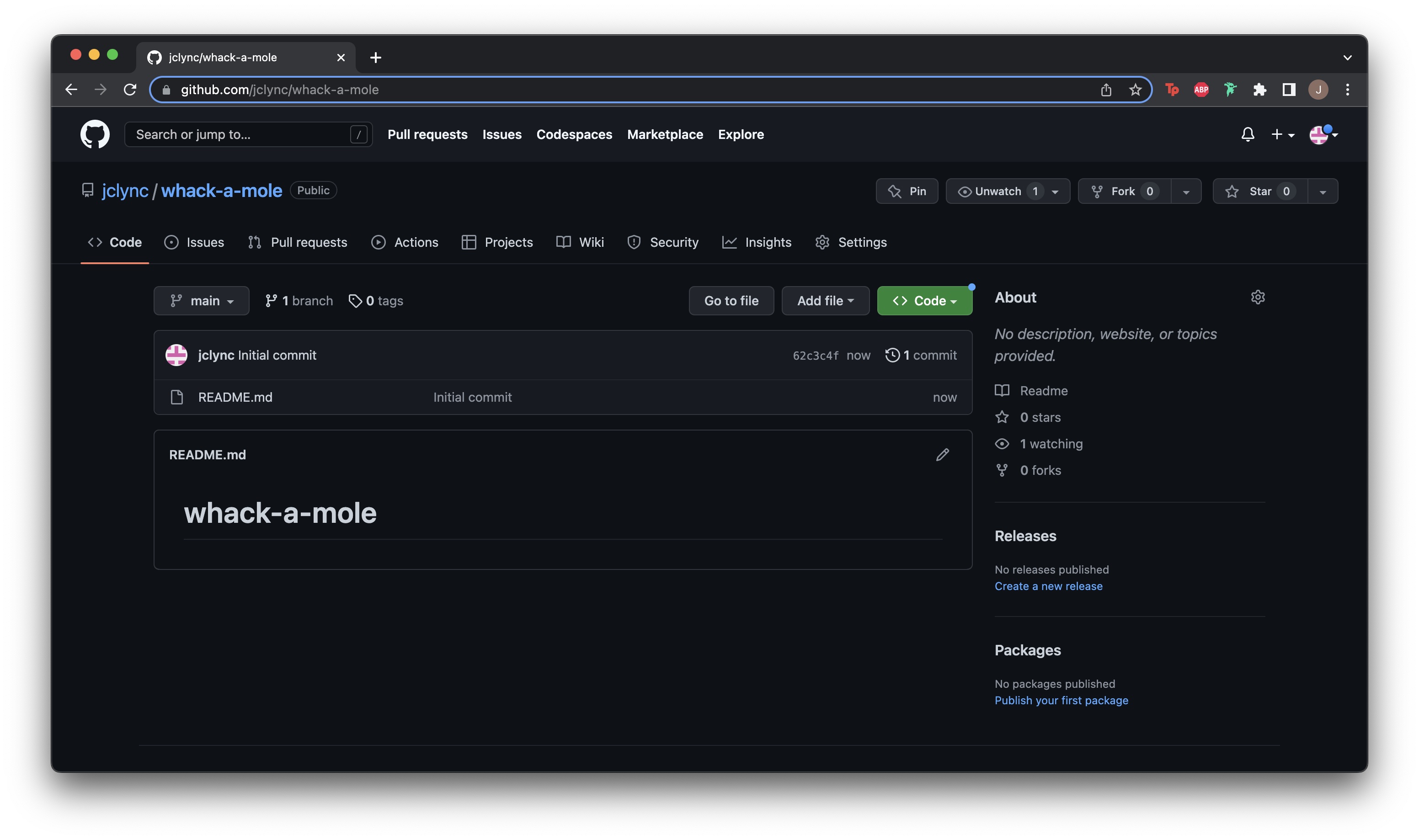Open the red Tp extension icon

1172,90
